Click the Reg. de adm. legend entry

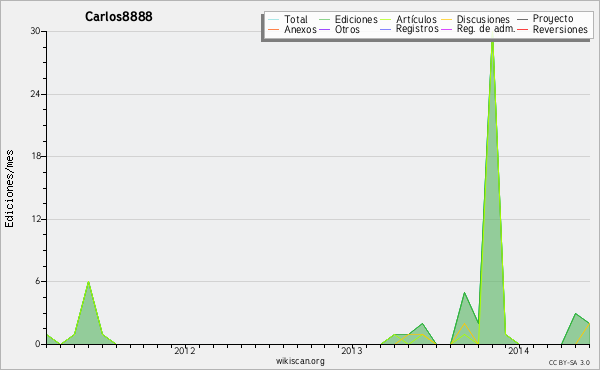486,29
